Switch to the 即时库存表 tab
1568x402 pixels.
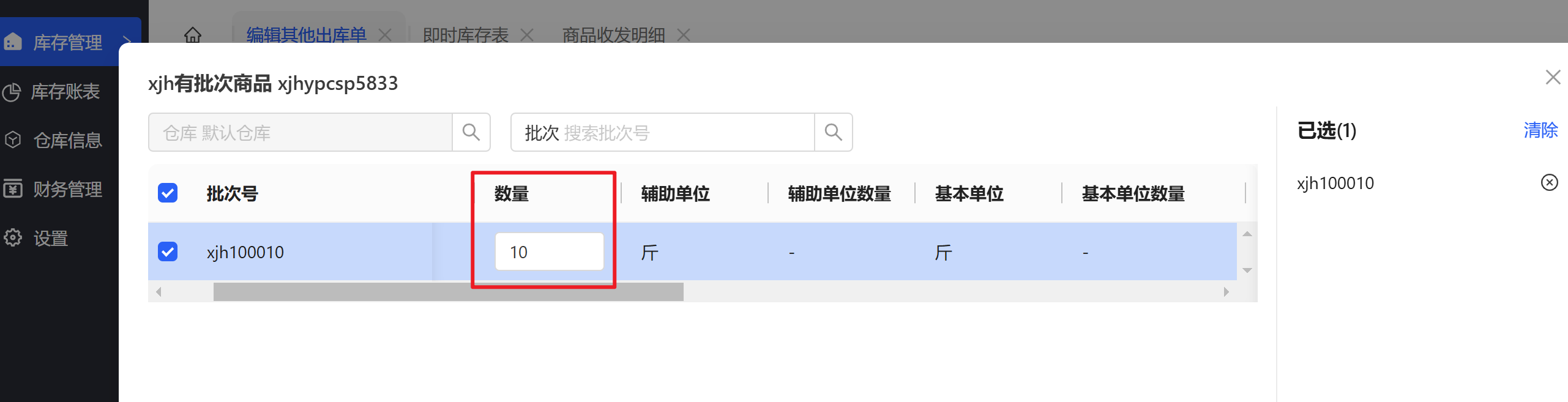coord(466,35)
